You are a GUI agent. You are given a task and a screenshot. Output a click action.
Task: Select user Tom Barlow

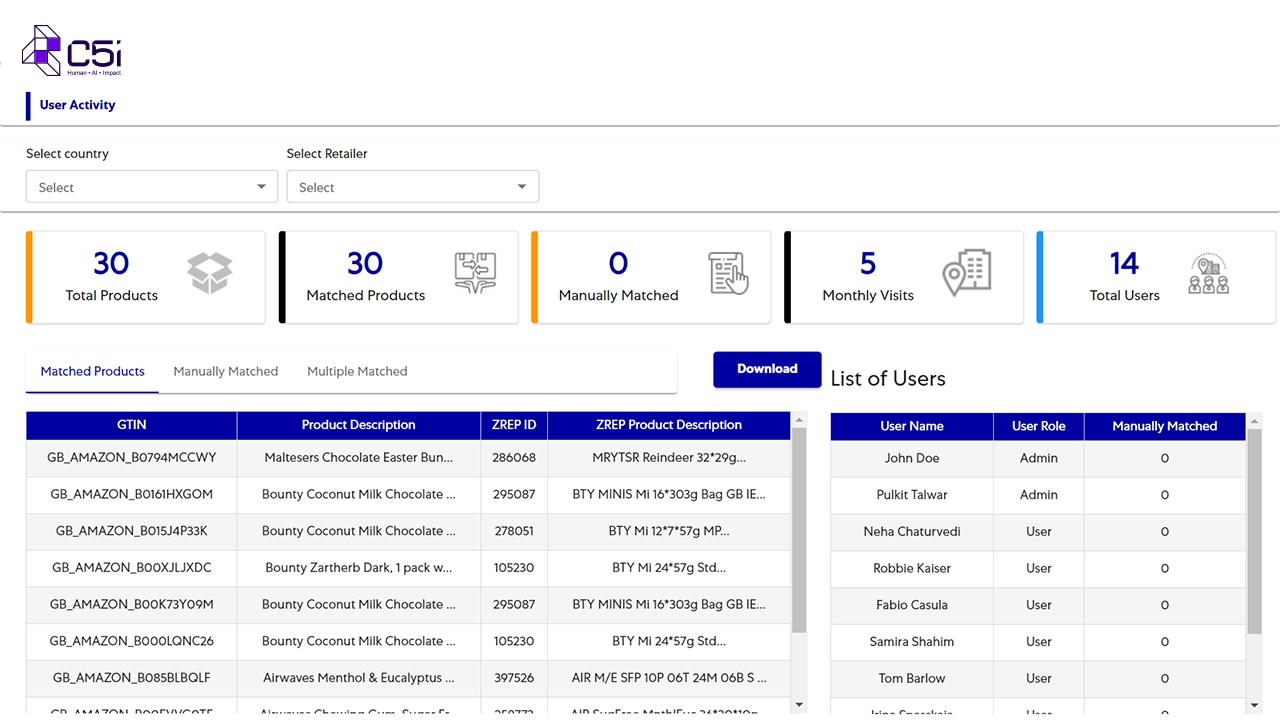(x=912, y=678)
